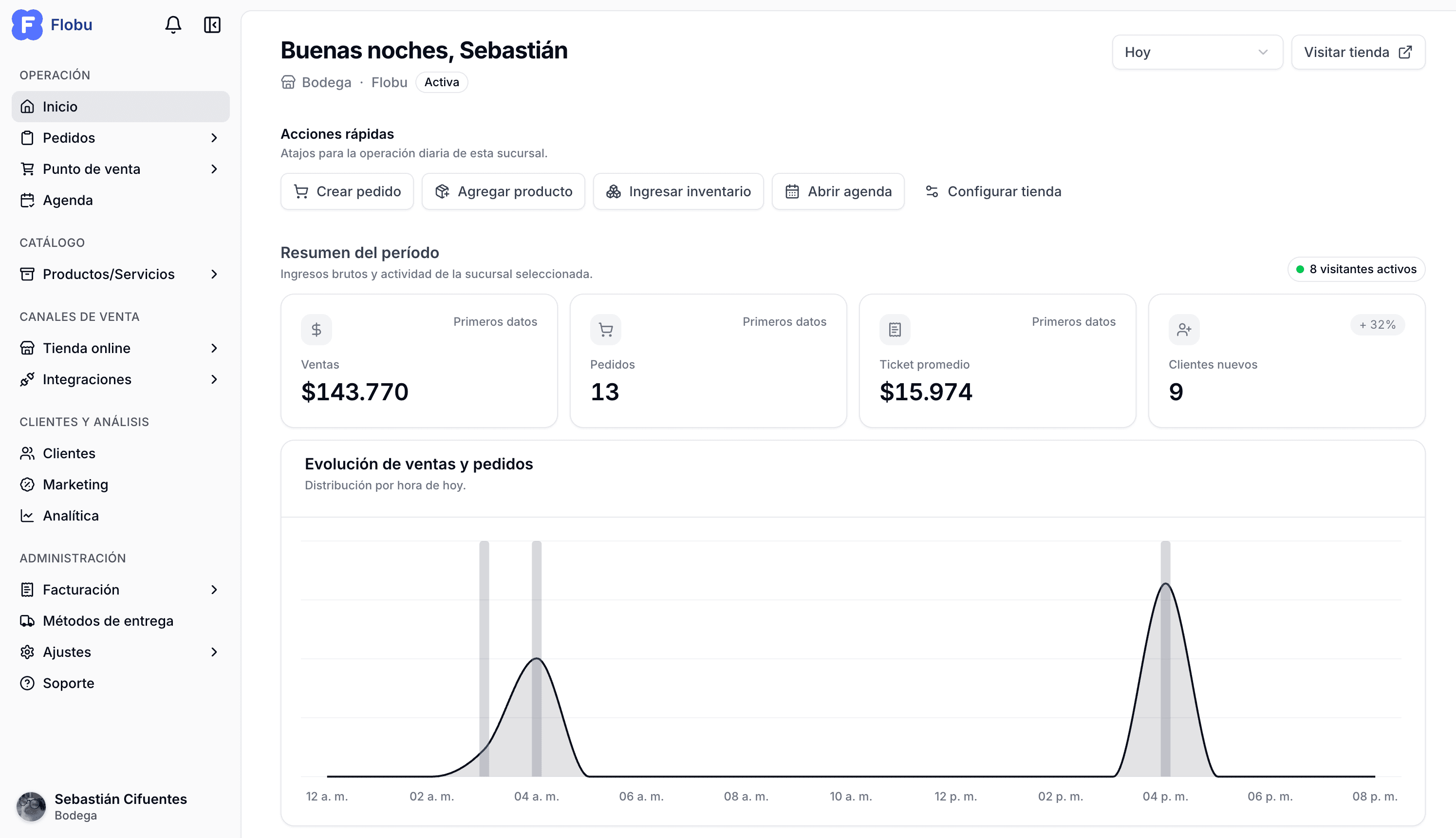This screenshot has height=838, width=1456.
Task: Click the $143.770 Ventas value
Action: coord(355,392)
